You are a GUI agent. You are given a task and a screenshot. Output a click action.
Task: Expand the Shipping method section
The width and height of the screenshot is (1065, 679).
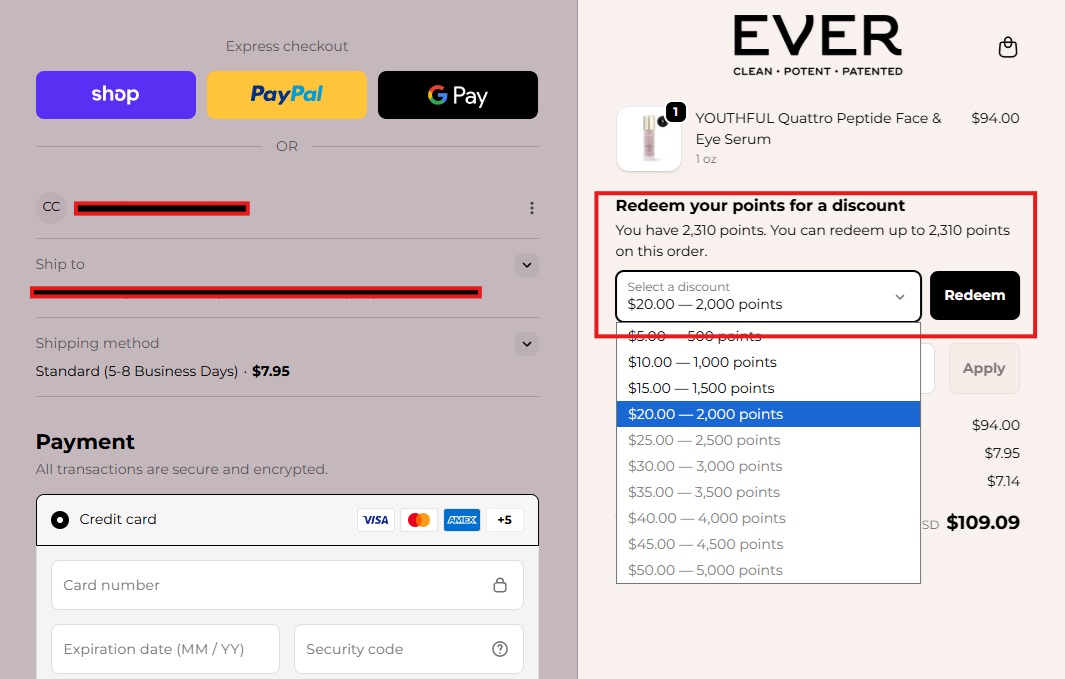click(x=527, y=344)
